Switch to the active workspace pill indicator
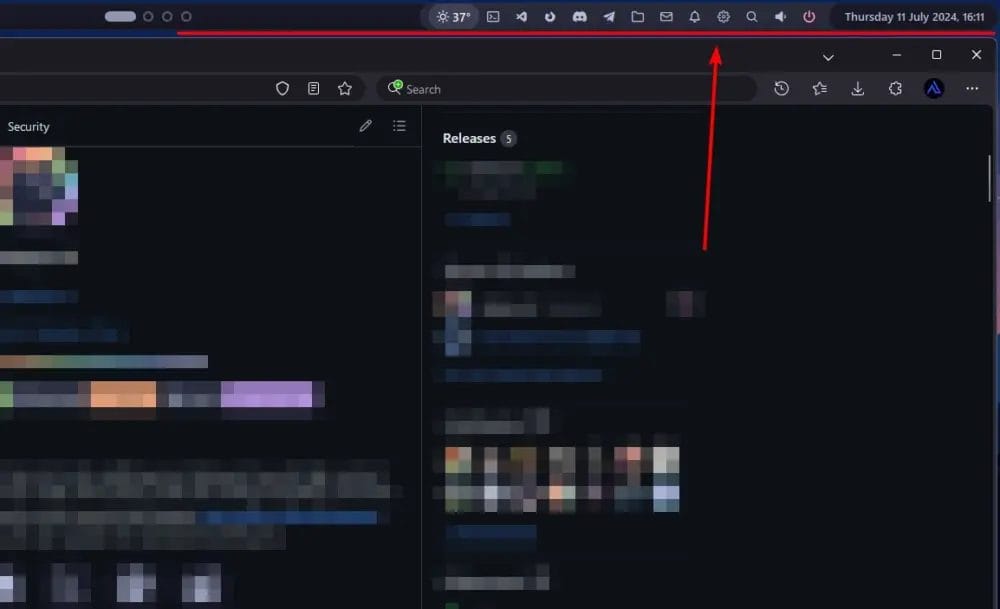The width and height of the screenshot is (1000, 609). click(x=120, y=17)
